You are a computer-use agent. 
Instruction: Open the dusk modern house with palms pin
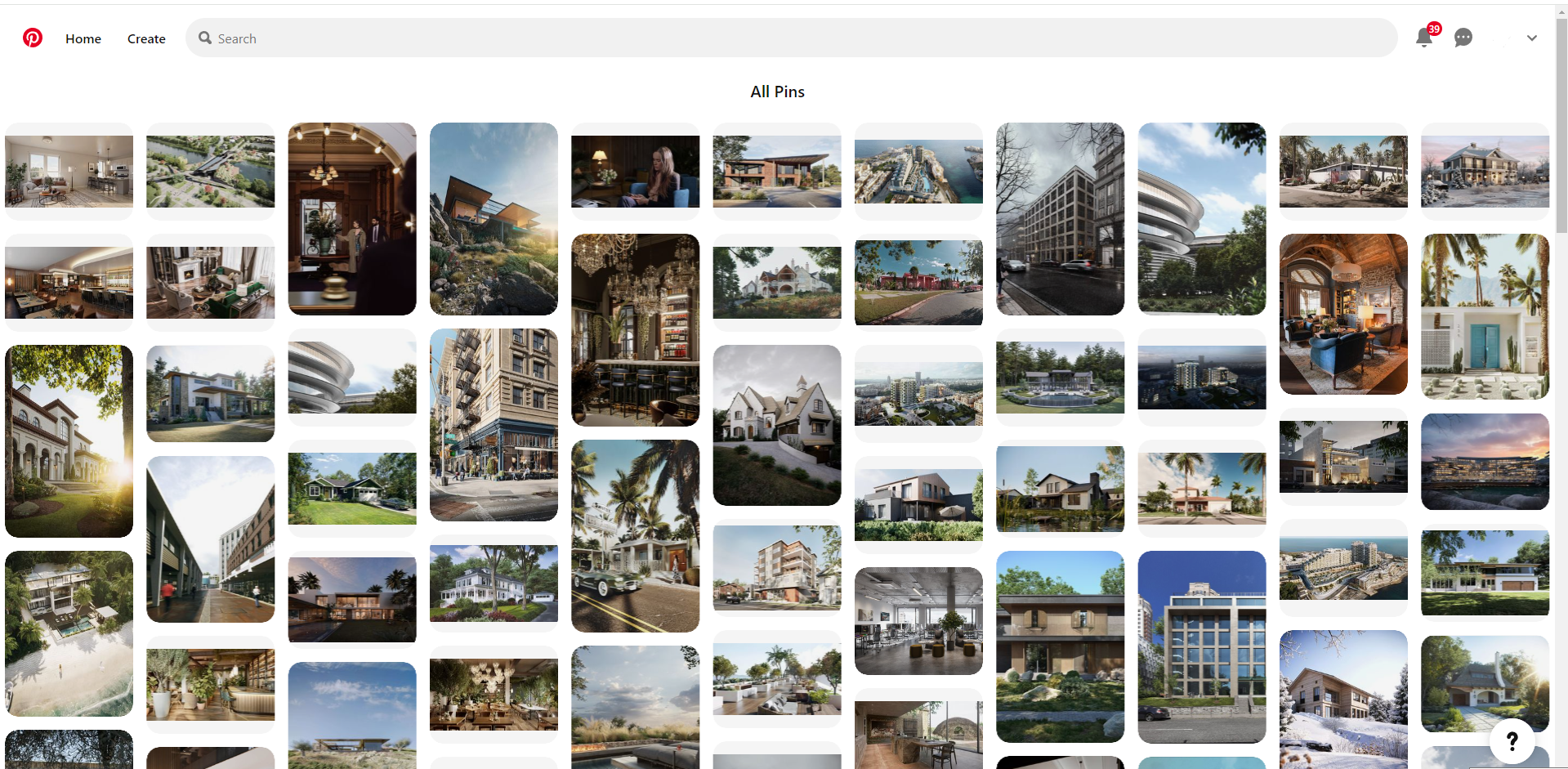(352, 599)
